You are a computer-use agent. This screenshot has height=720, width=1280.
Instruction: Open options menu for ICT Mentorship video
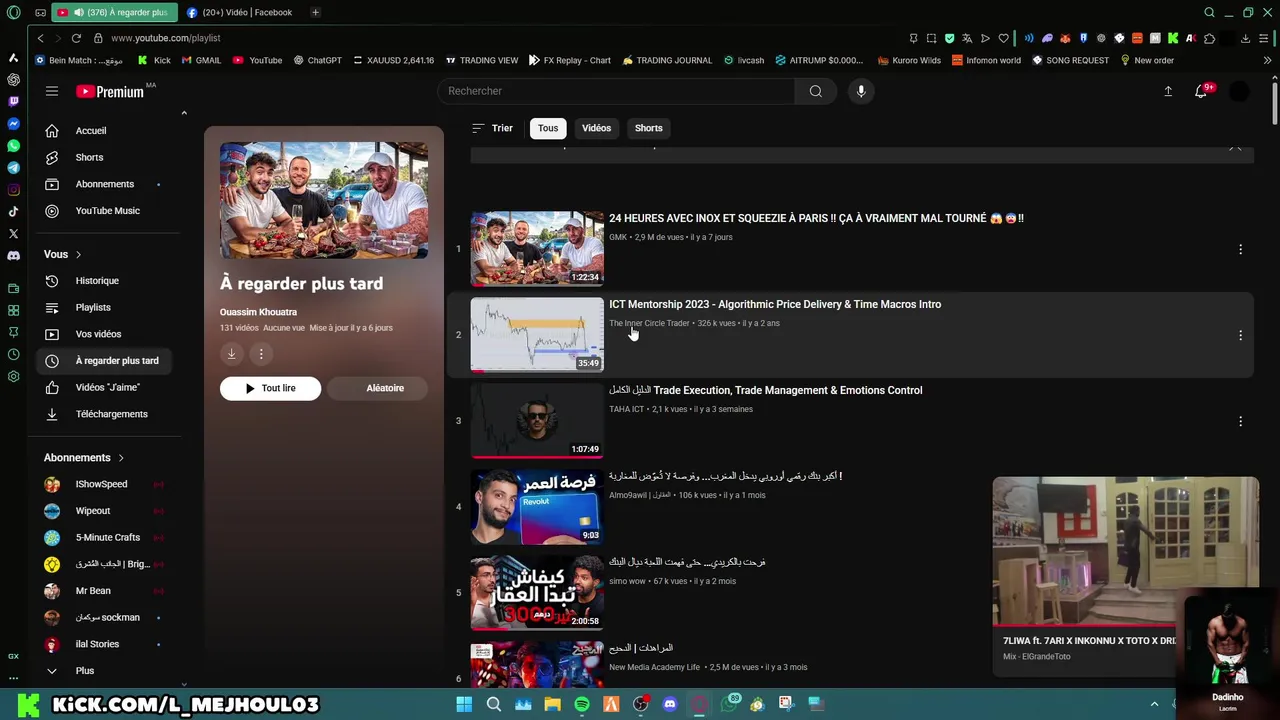1240,335
